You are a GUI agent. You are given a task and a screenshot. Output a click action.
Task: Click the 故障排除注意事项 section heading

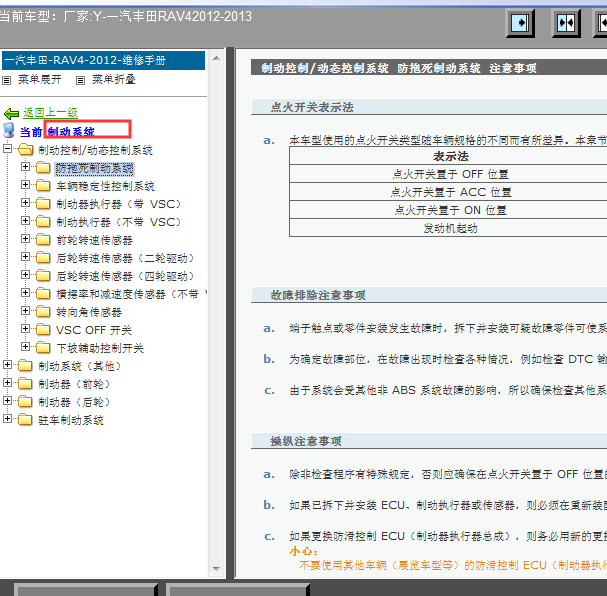point(318,295)
